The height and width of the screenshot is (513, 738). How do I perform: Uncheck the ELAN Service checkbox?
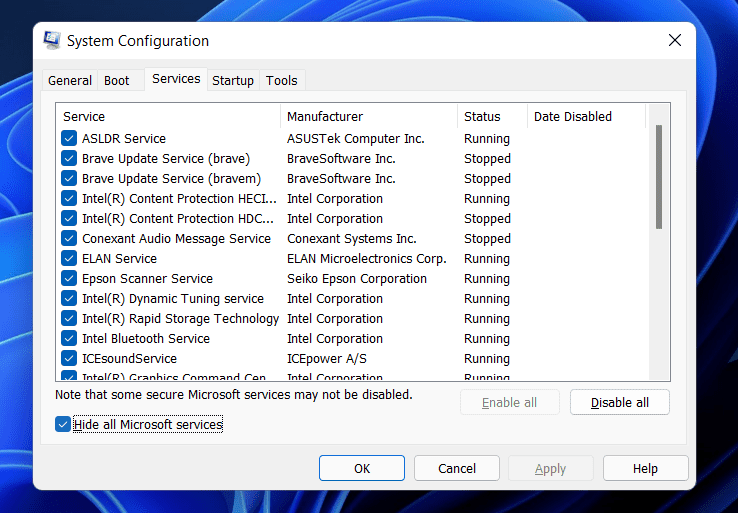(69, 258)
